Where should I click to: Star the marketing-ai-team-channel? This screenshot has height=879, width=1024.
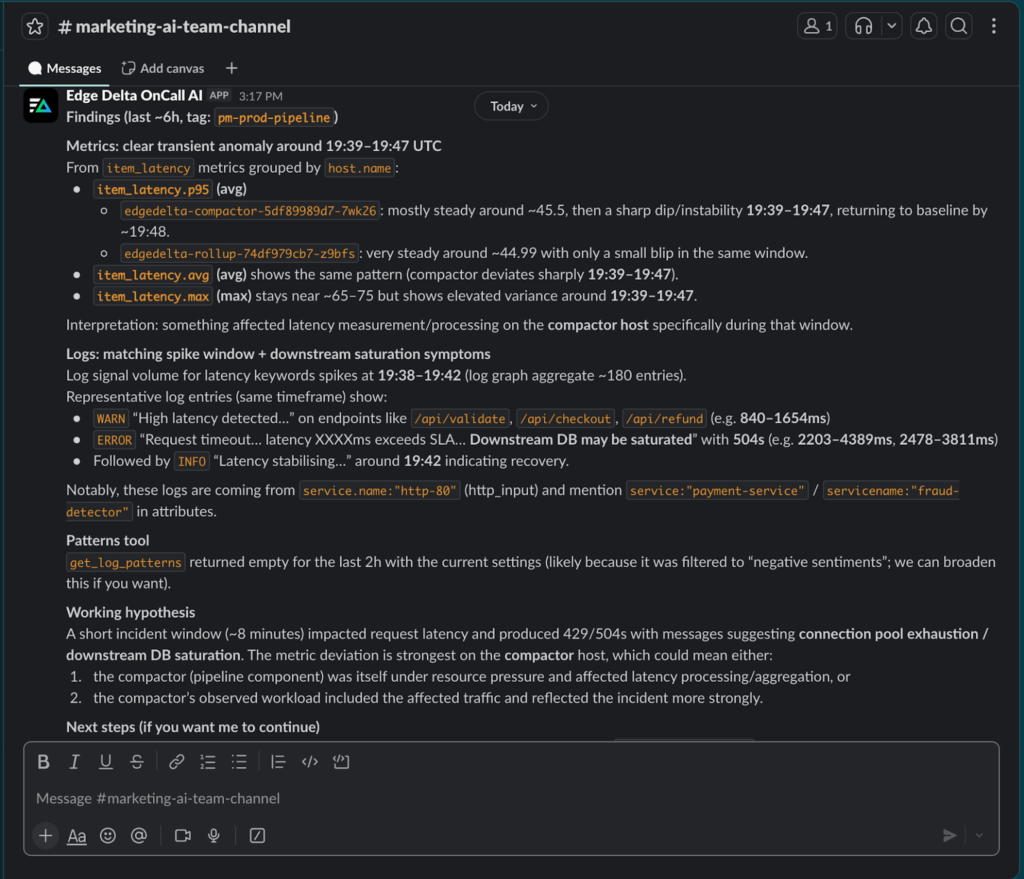pos(35,27)
